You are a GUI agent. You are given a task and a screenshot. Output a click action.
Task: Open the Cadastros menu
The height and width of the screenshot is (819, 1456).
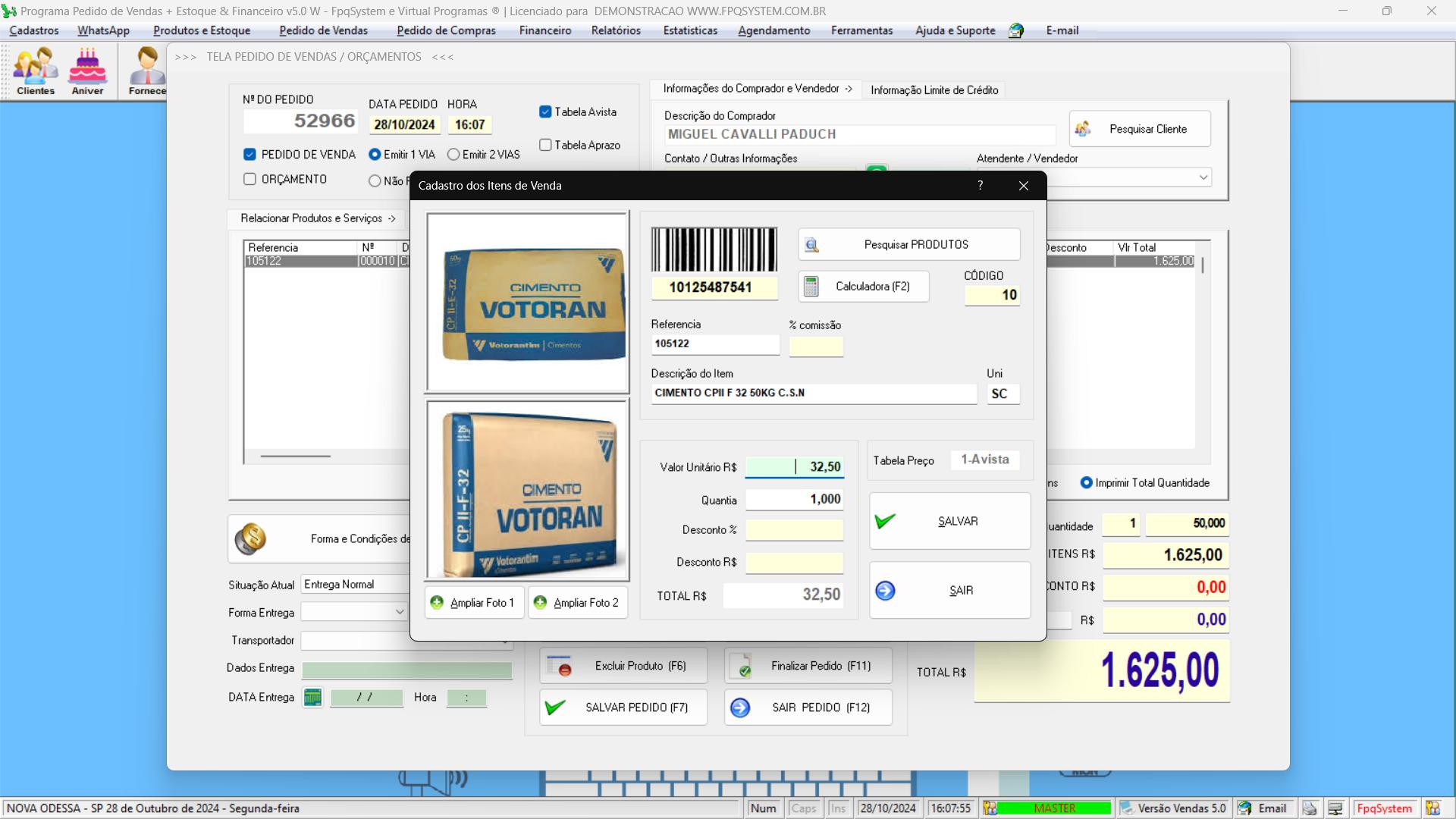pos(34,30)
